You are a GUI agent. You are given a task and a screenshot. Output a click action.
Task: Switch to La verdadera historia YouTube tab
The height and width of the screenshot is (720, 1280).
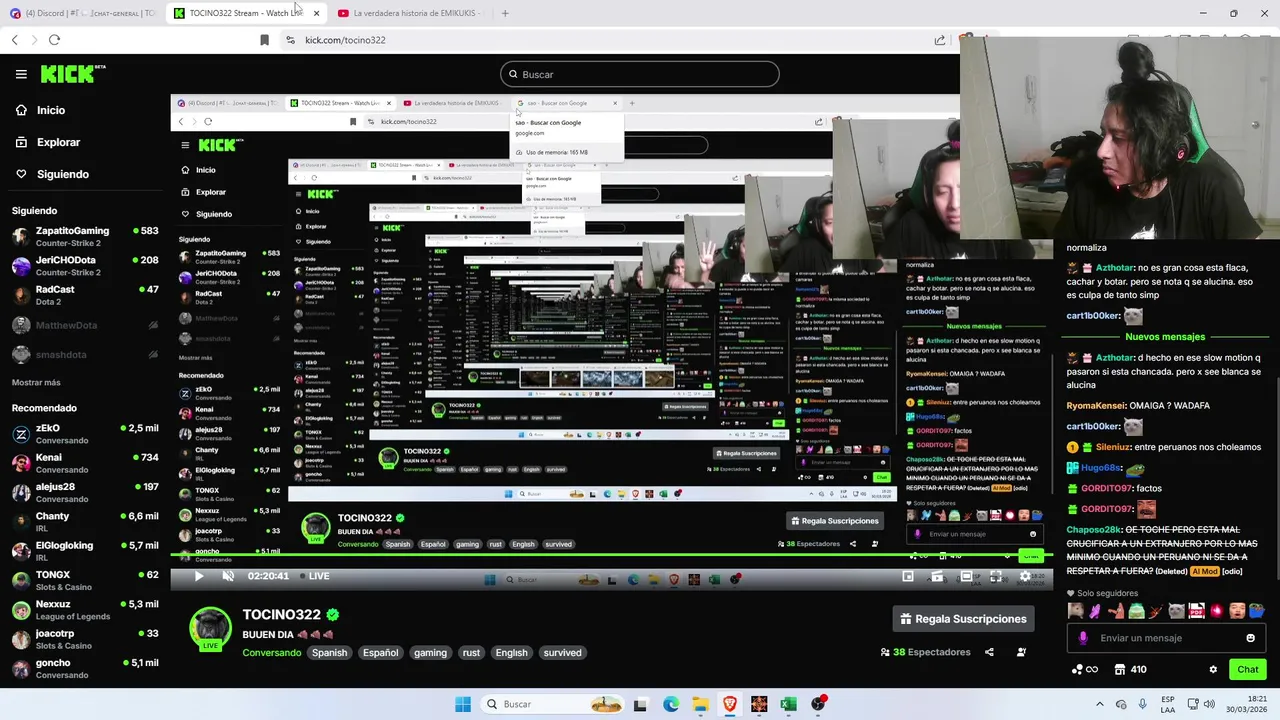point(410,13)
